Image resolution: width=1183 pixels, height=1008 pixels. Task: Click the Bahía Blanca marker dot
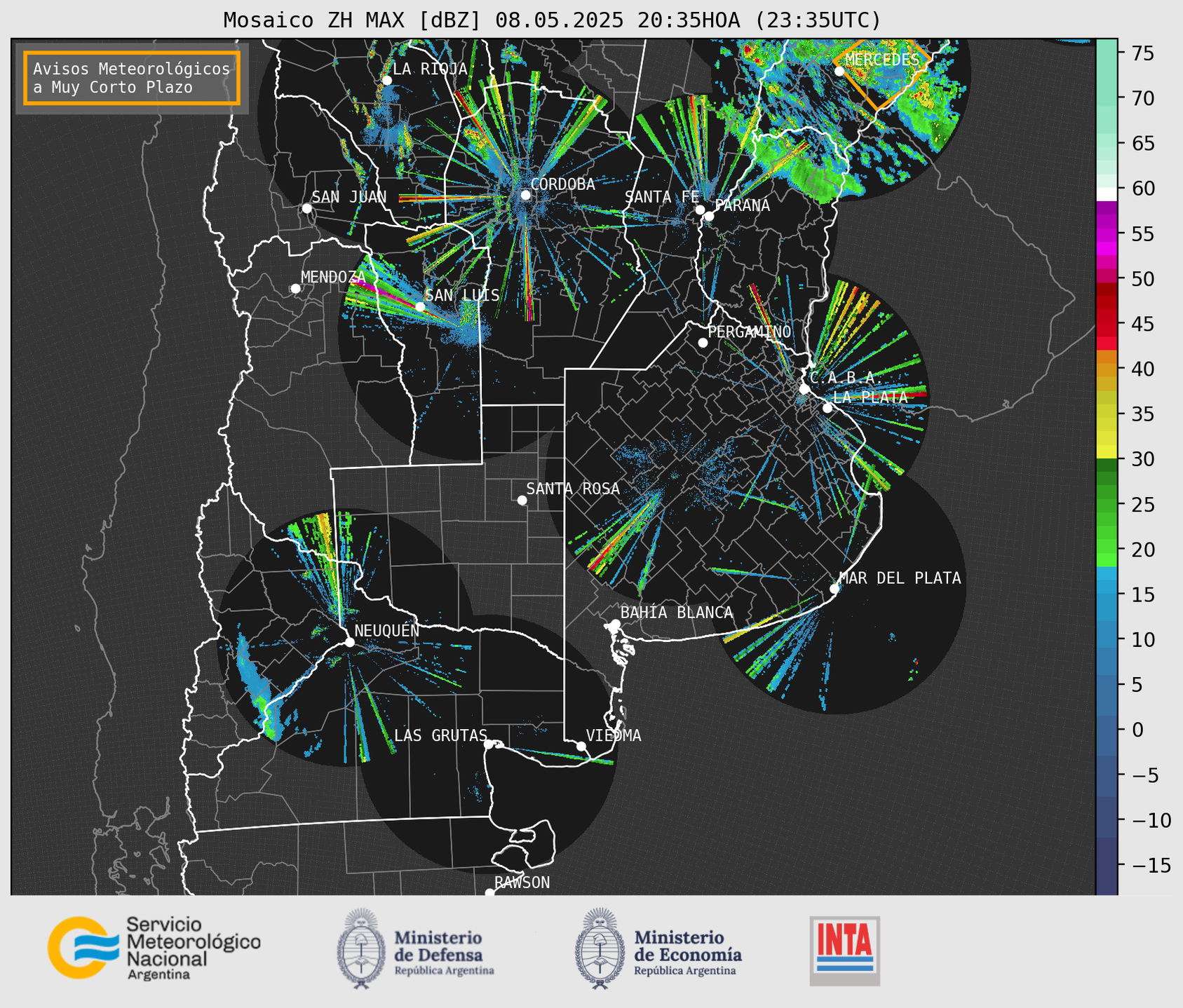pyautogui.click(x=615, y=624)
